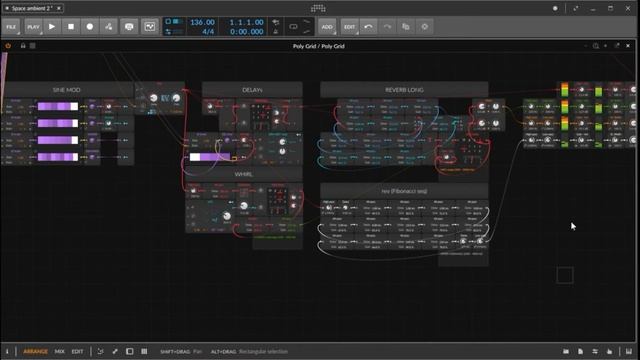Click the tempo value 136.00
Screen dimensions: 640x360
coord(202,22)
